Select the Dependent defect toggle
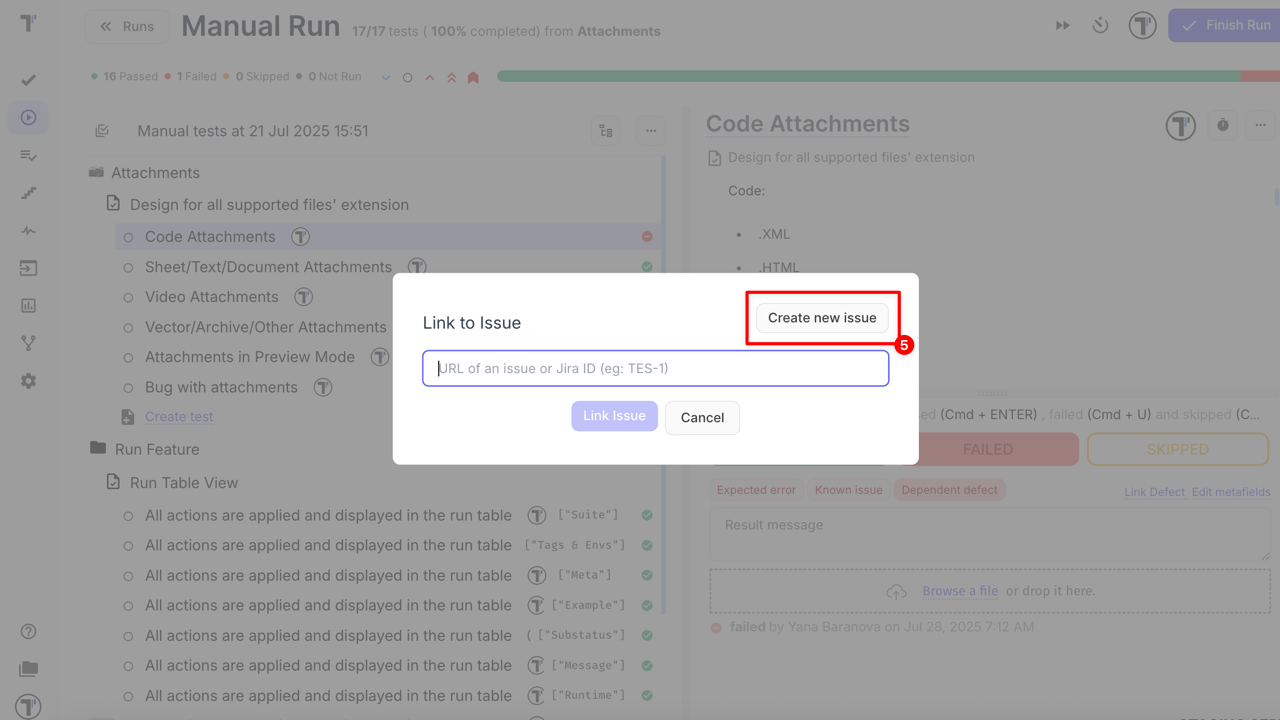Viewport: 1280px width, 720px height. (x=950, y=489)
